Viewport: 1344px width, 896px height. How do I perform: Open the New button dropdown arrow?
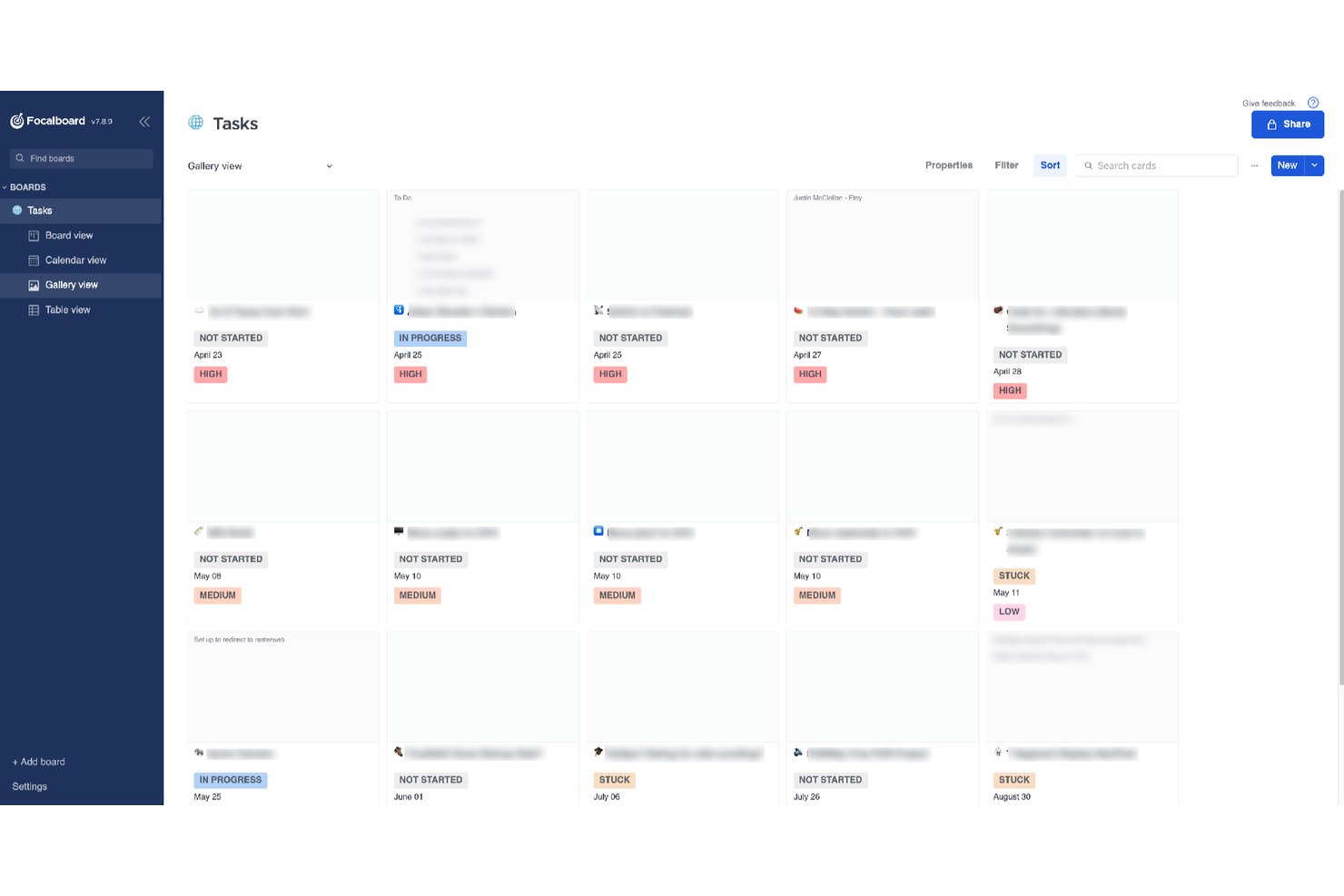pyautogui.click(x=1314, y=165)
